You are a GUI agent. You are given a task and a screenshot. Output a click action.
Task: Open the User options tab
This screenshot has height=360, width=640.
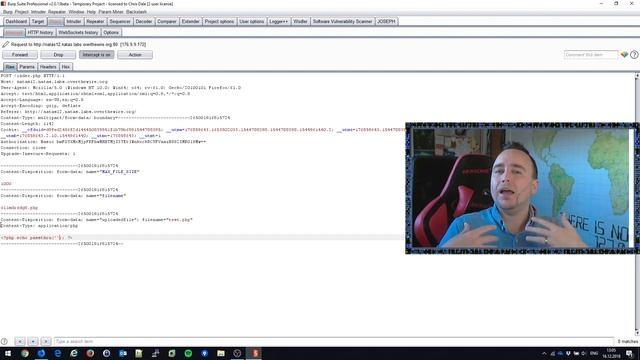click(251, 22)
